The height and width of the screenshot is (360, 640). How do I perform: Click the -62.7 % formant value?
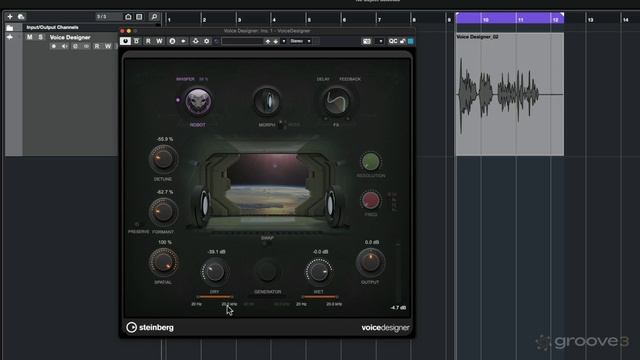click(165, 192)
